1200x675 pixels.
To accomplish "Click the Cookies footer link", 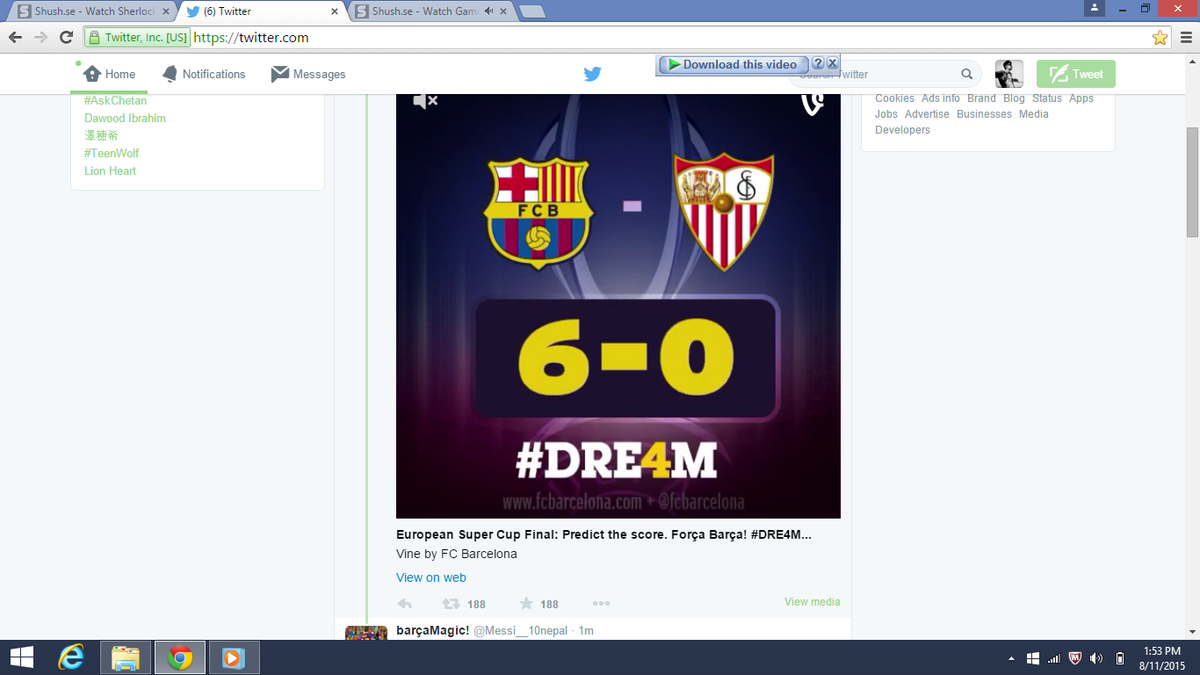I will [894, 98].
